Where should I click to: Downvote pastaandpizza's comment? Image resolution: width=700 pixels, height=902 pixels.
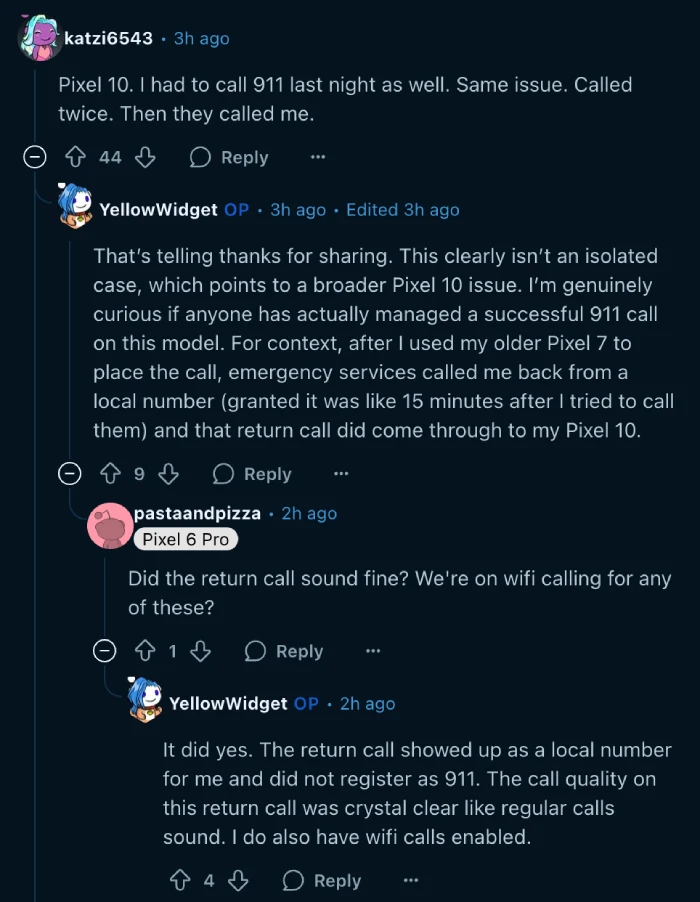pyautogui.click(x=200, y=651)
